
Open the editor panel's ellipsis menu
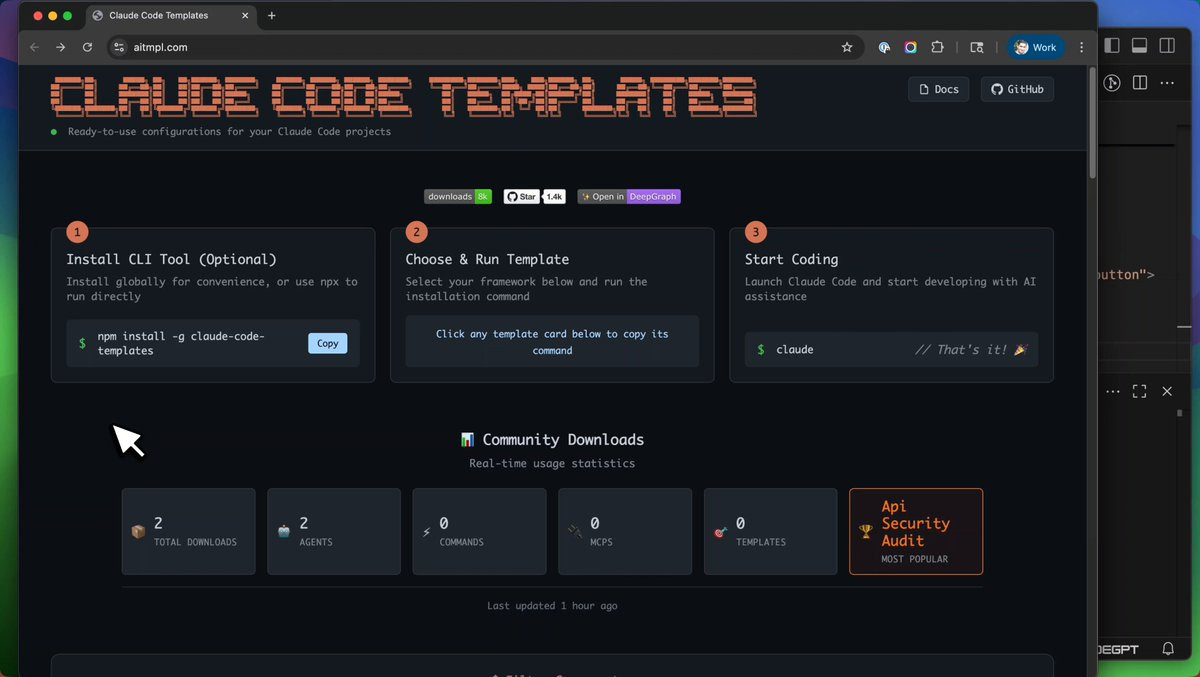1113,391
